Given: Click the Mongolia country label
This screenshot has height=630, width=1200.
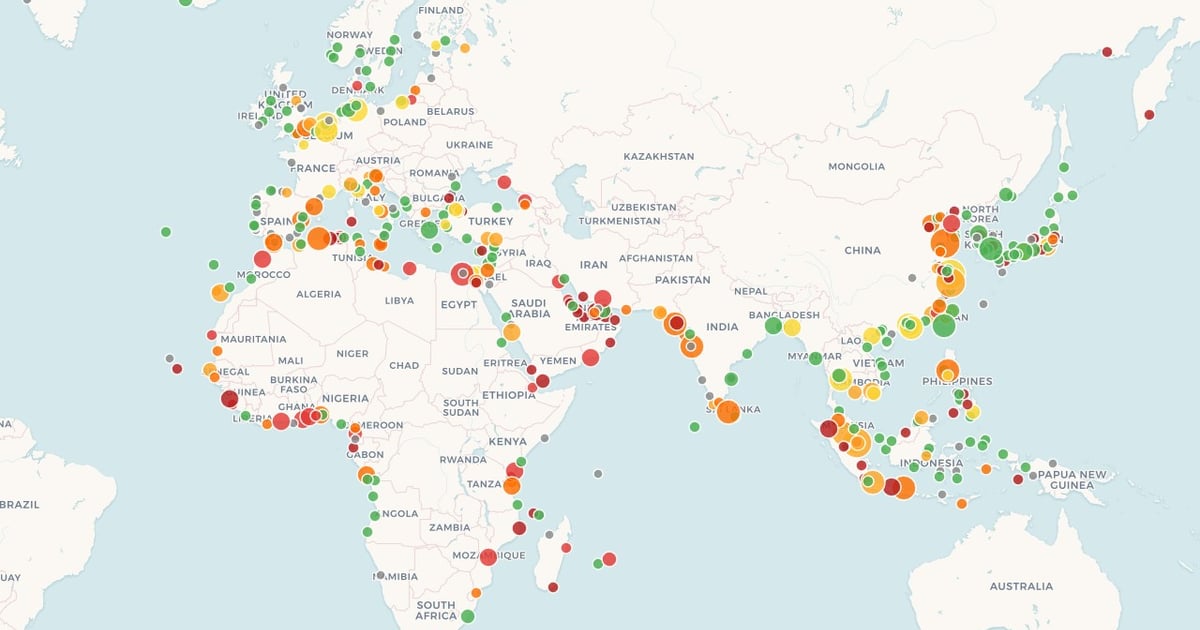Looking at the screenshot, I should click(x=857, y=166).
